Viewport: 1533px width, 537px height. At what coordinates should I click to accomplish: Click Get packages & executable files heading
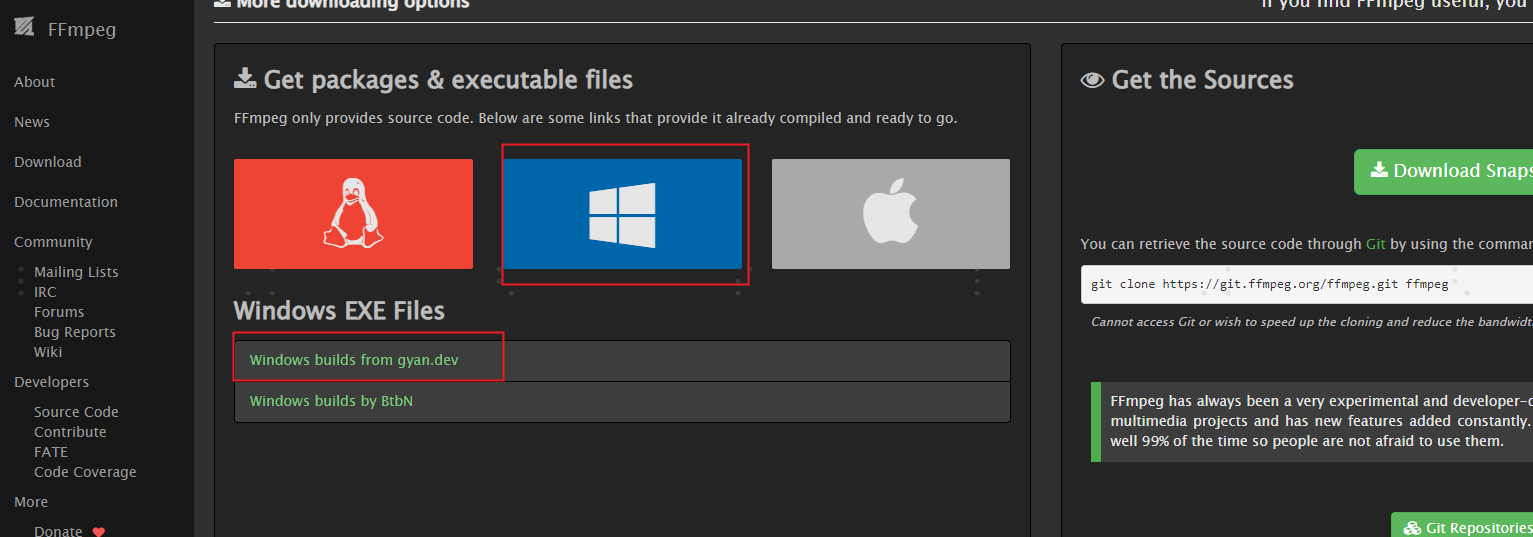point(433,80)
